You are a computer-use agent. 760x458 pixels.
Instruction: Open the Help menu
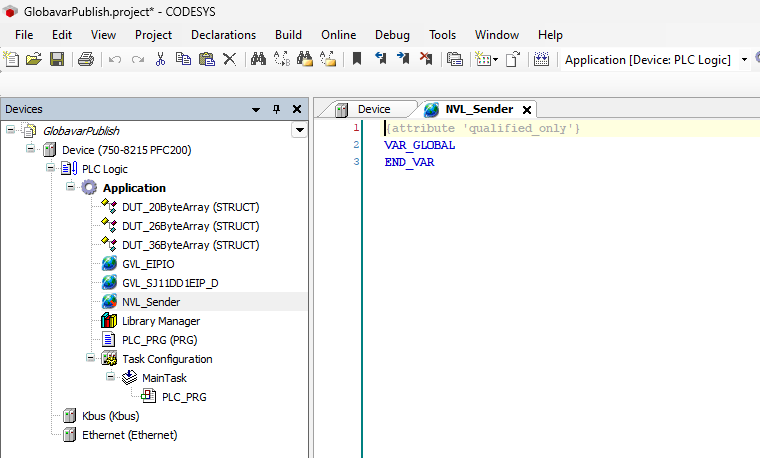550,35
